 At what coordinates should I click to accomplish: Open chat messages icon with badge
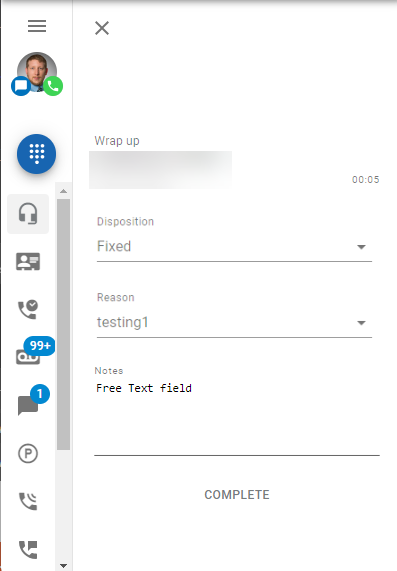(28, 405)
